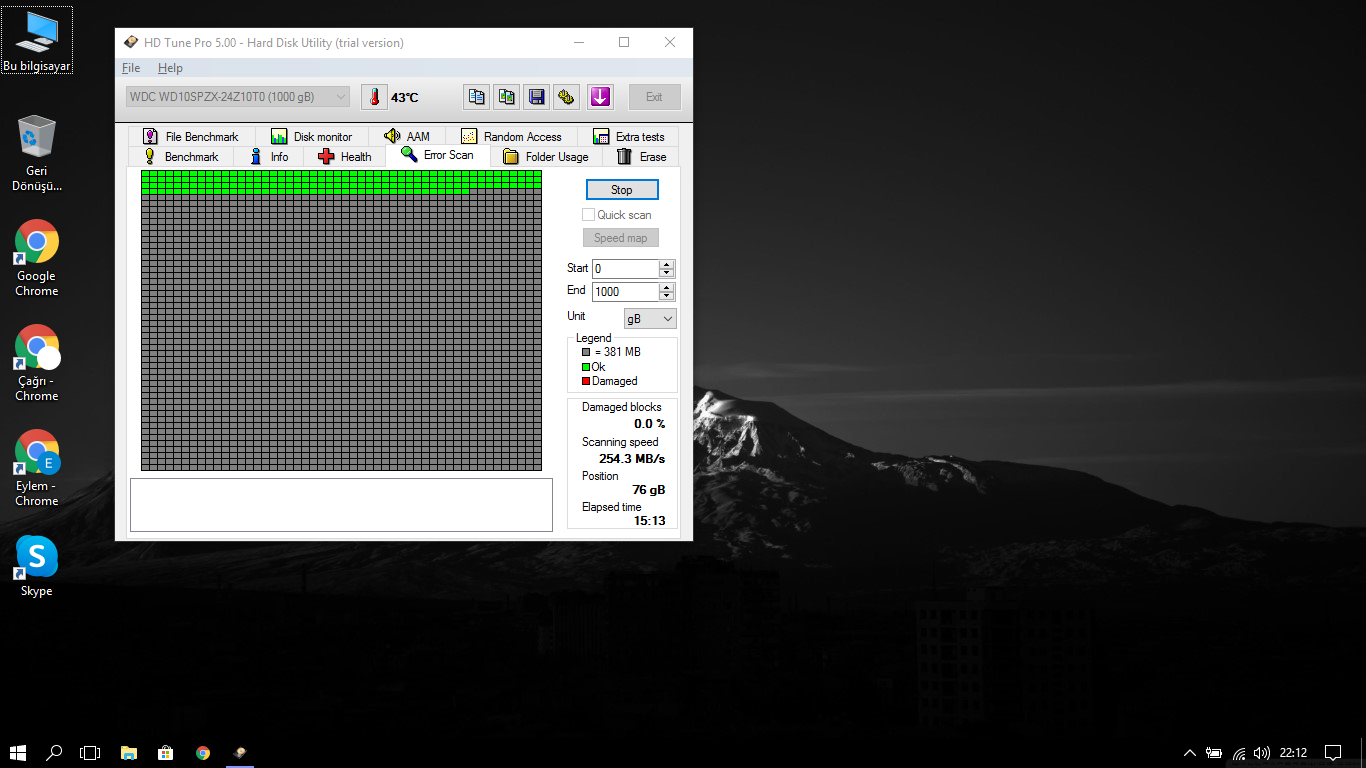Switch to the Benchmark tab

click(181, 156)
